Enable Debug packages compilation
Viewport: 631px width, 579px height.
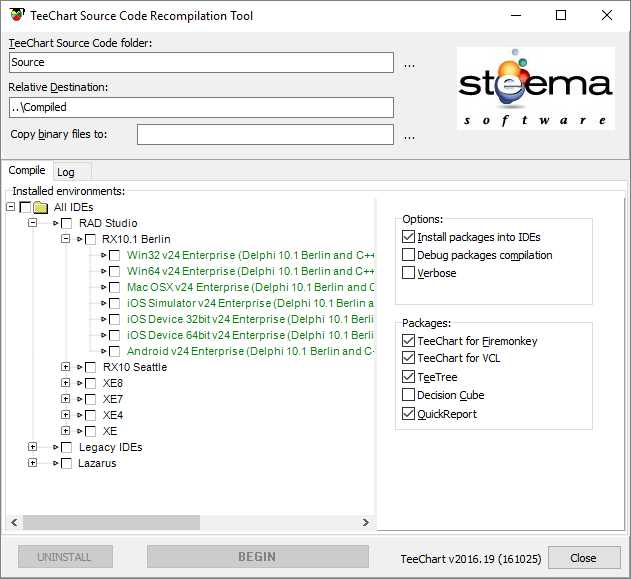408,255
